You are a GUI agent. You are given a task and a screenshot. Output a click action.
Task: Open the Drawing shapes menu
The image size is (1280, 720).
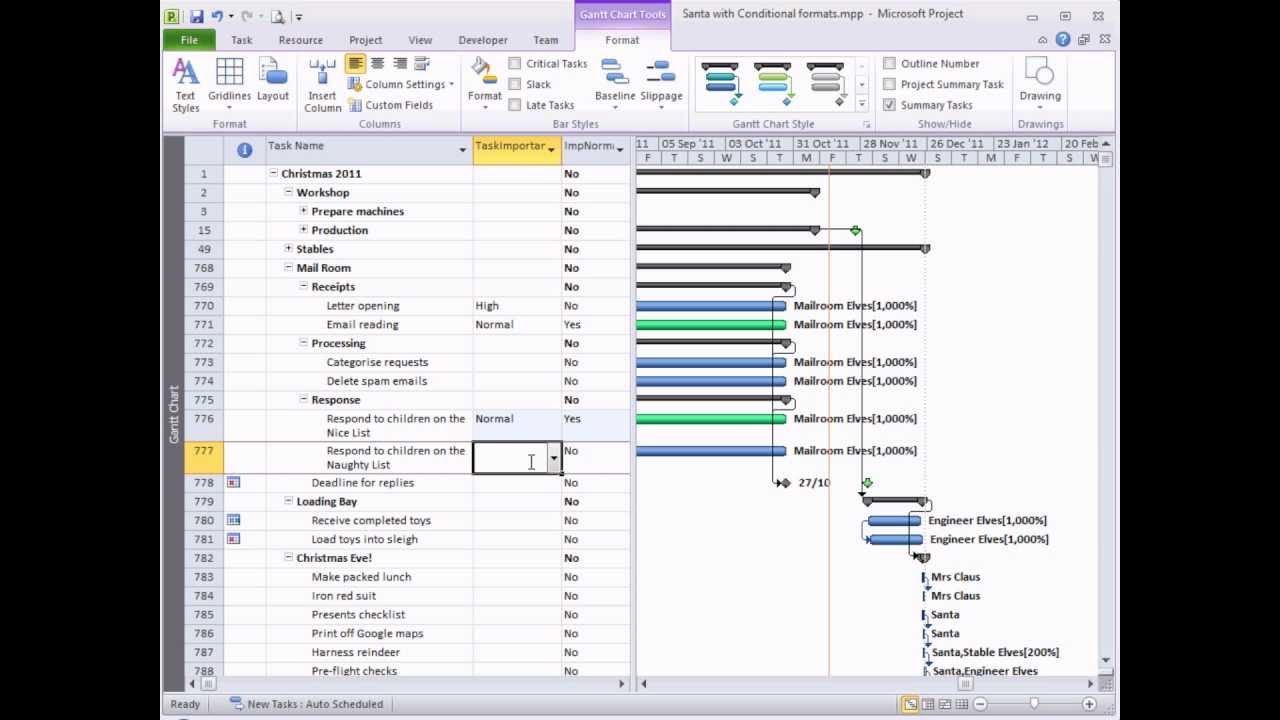click(x=1040, y=84)
